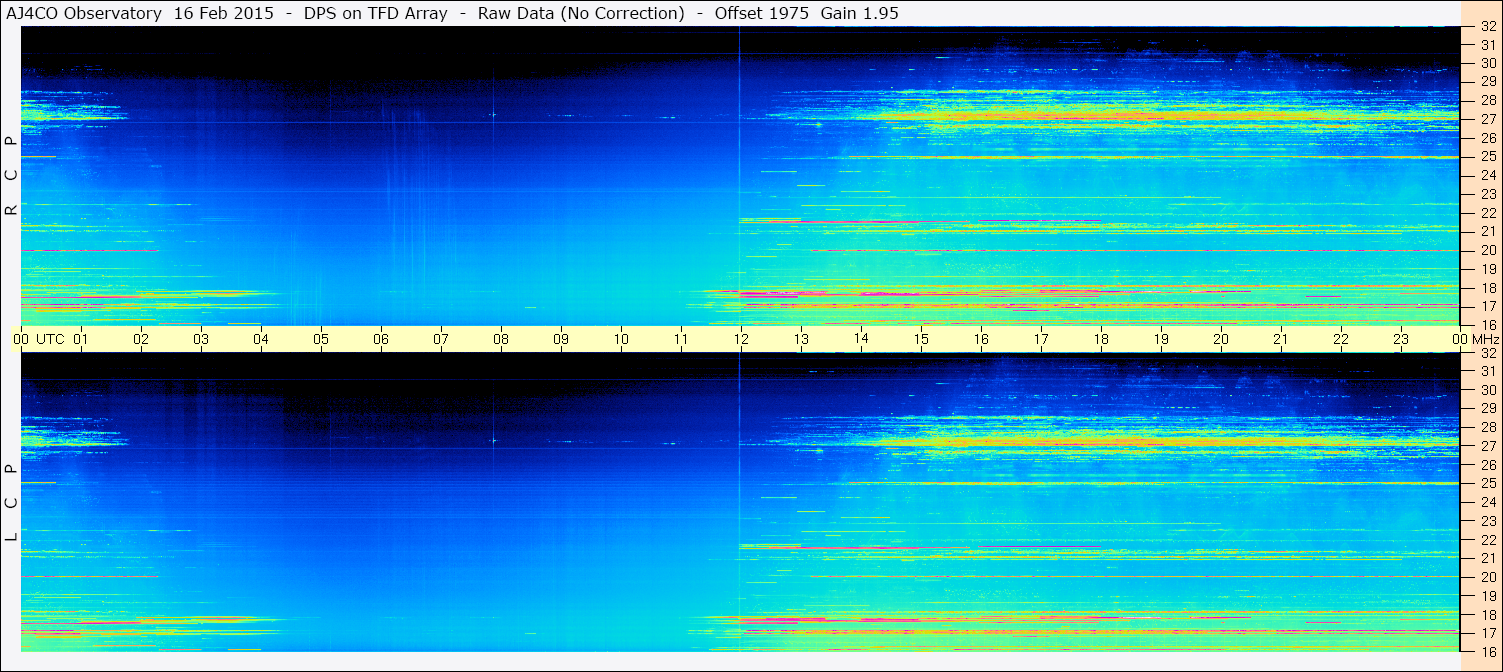Select the 06 hour marker on time axis
Screen dimensions: 1503x672
pyautogui.click(x=381, y=339)
